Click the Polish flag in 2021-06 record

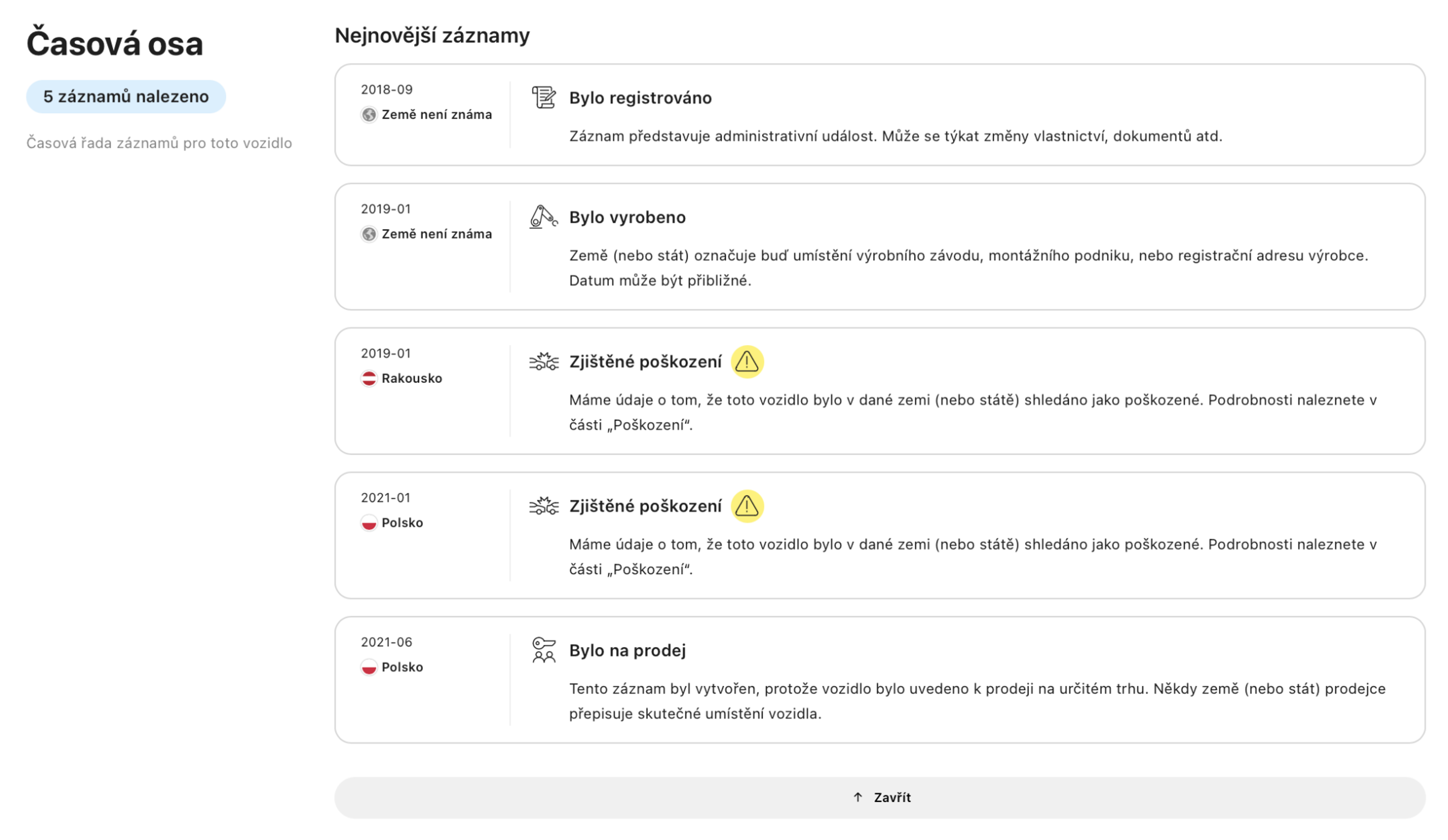[369, 667]
